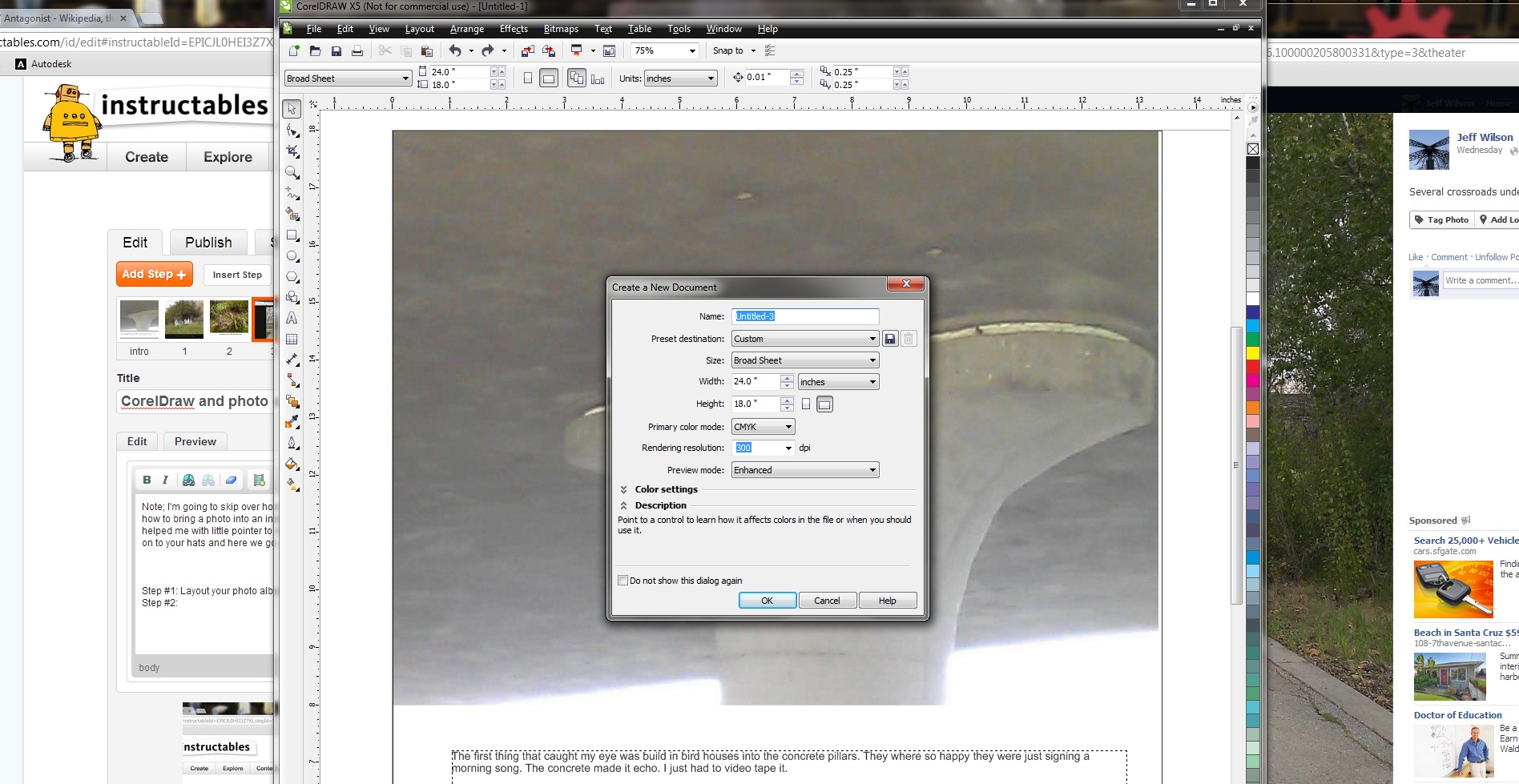
Task: Choose landscape orientation in the dialog
Action: pos(824,404)
